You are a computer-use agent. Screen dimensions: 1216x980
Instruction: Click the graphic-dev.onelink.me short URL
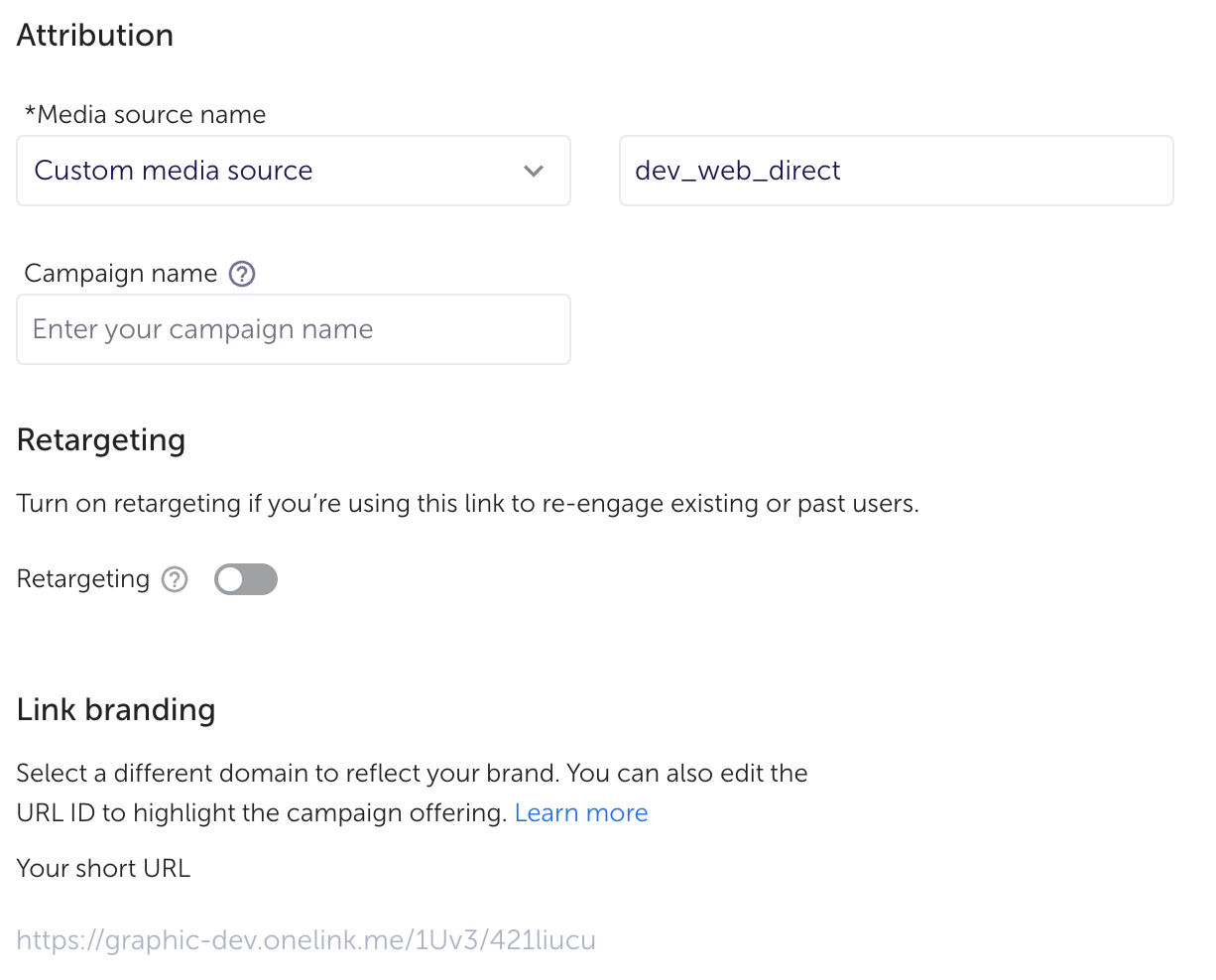pyautogui.click(x=305, y=940)
